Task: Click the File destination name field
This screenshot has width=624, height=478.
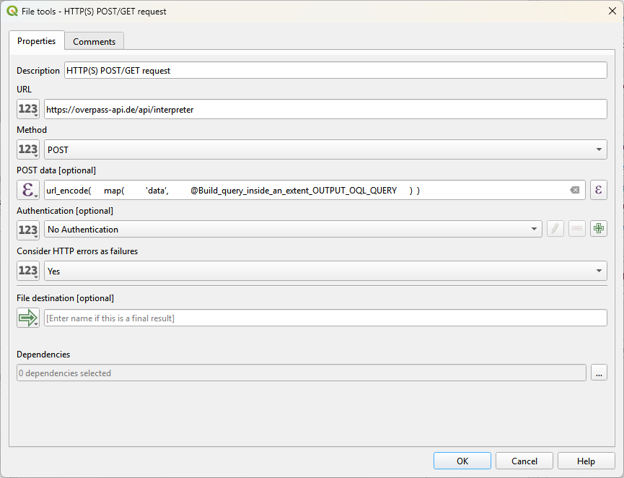Action: [326, 318]
